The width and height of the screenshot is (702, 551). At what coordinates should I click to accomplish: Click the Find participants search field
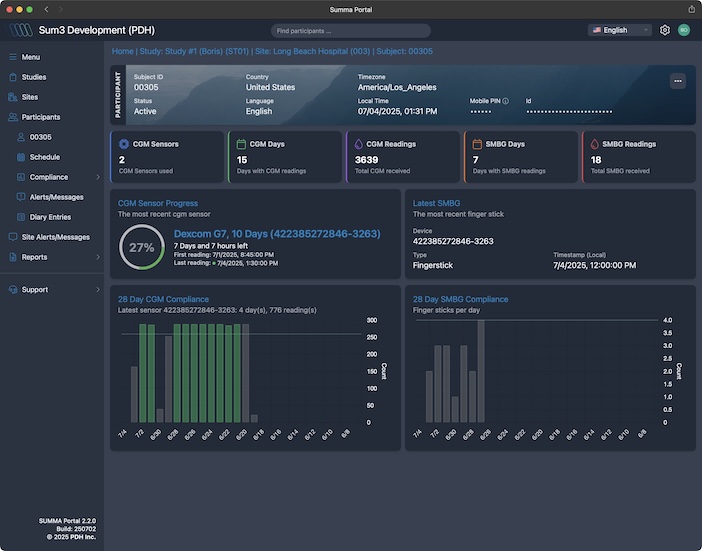[x=350, y=31]
